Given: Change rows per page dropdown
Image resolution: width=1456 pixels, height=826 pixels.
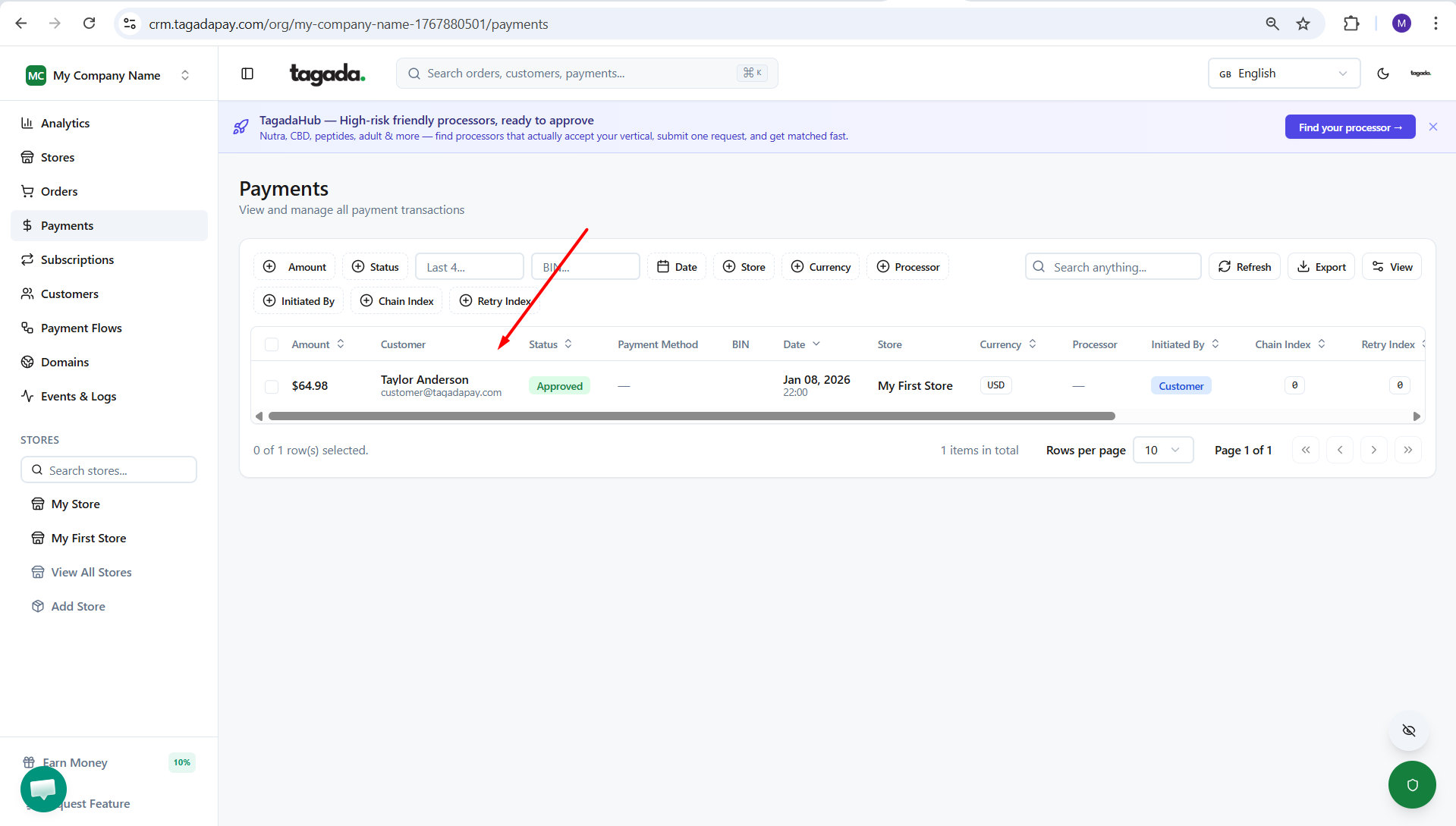Looking at the screenshot, I should click(1162, 450).
